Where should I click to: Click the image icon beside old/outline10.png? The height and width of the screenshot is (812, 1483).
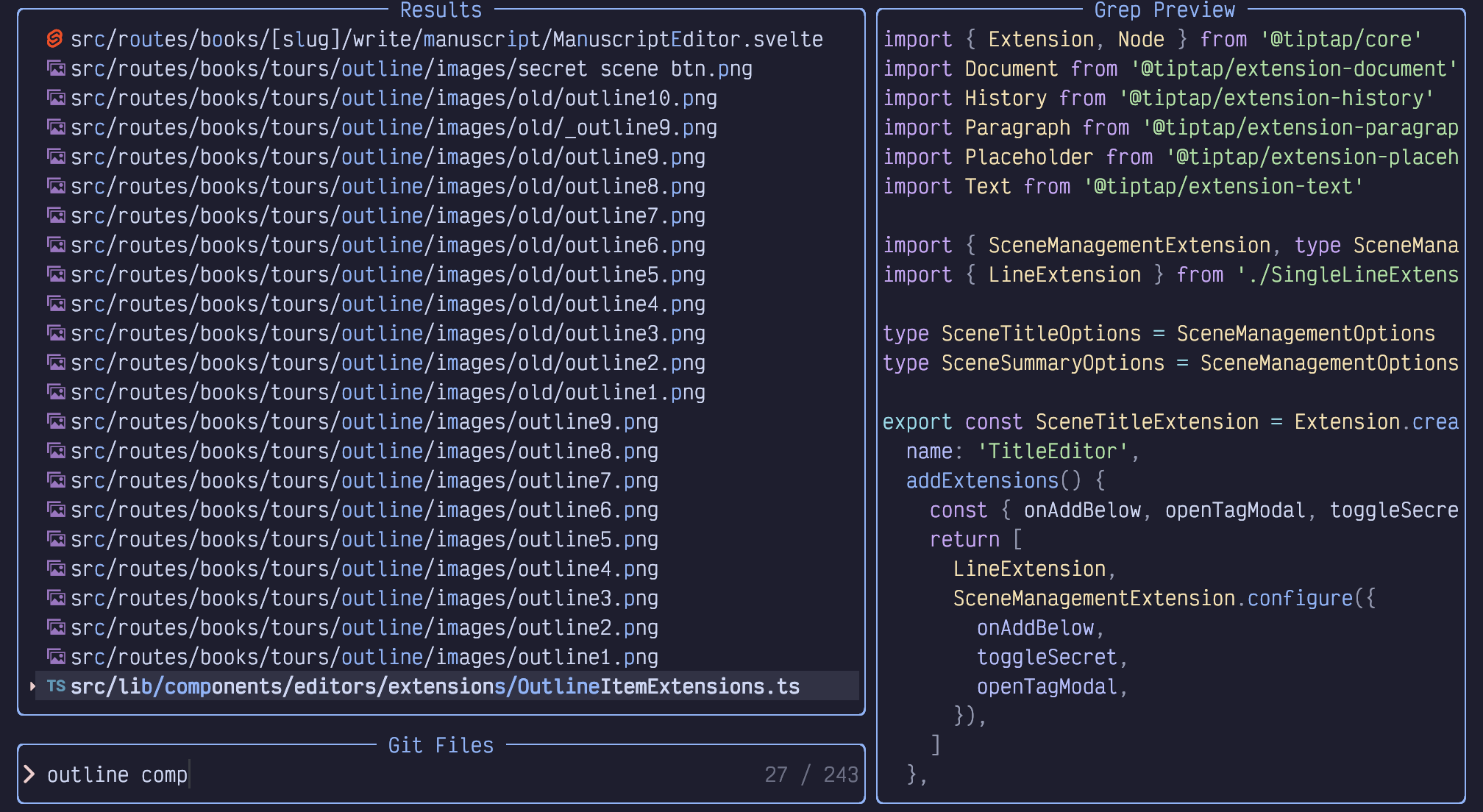click(56, 98)
